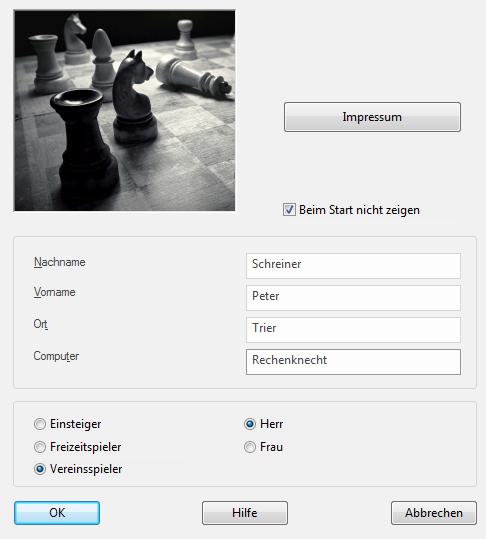Image resolution: width=486 pixels, height=539 pixels.
Task: Click the Abbrechen button
Action: point(434,513)
